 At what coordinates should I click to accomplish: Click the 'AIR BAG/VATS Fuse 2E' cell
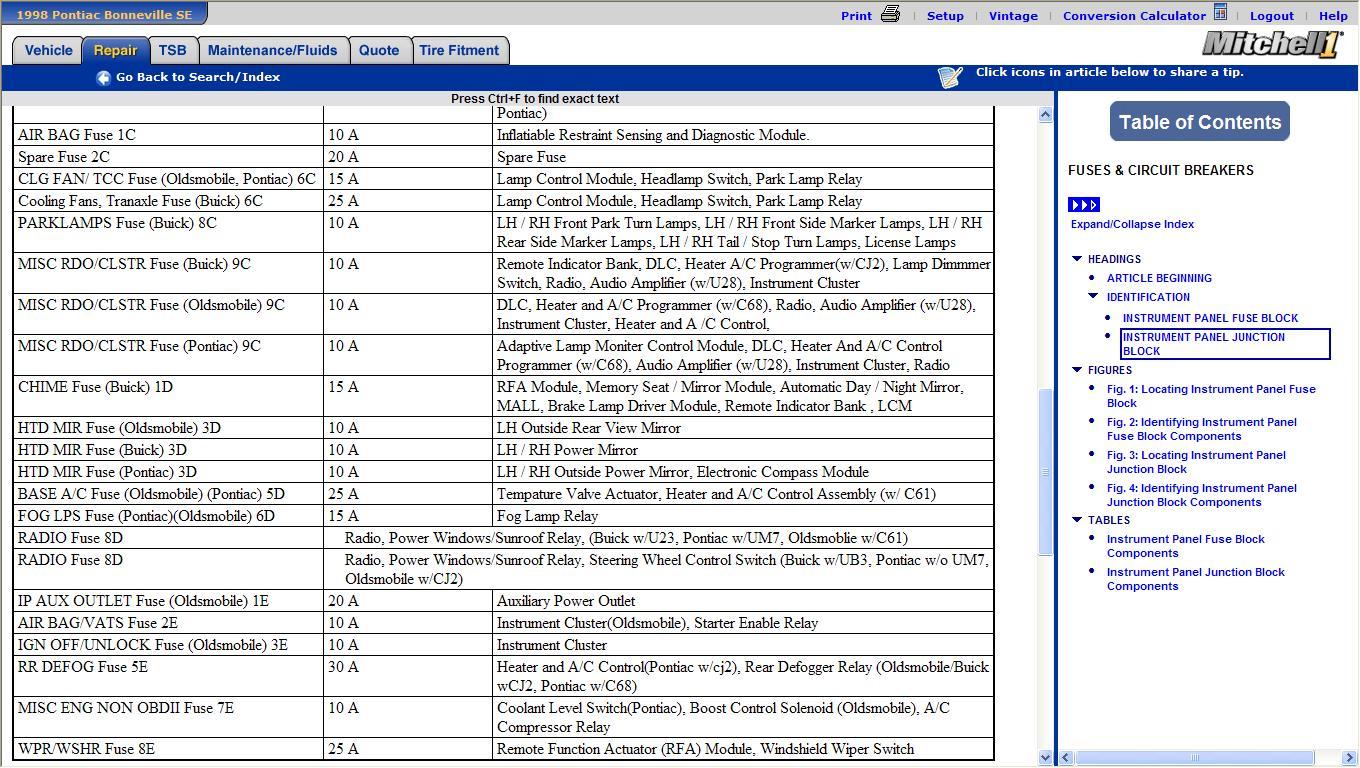tap(169, 623)
